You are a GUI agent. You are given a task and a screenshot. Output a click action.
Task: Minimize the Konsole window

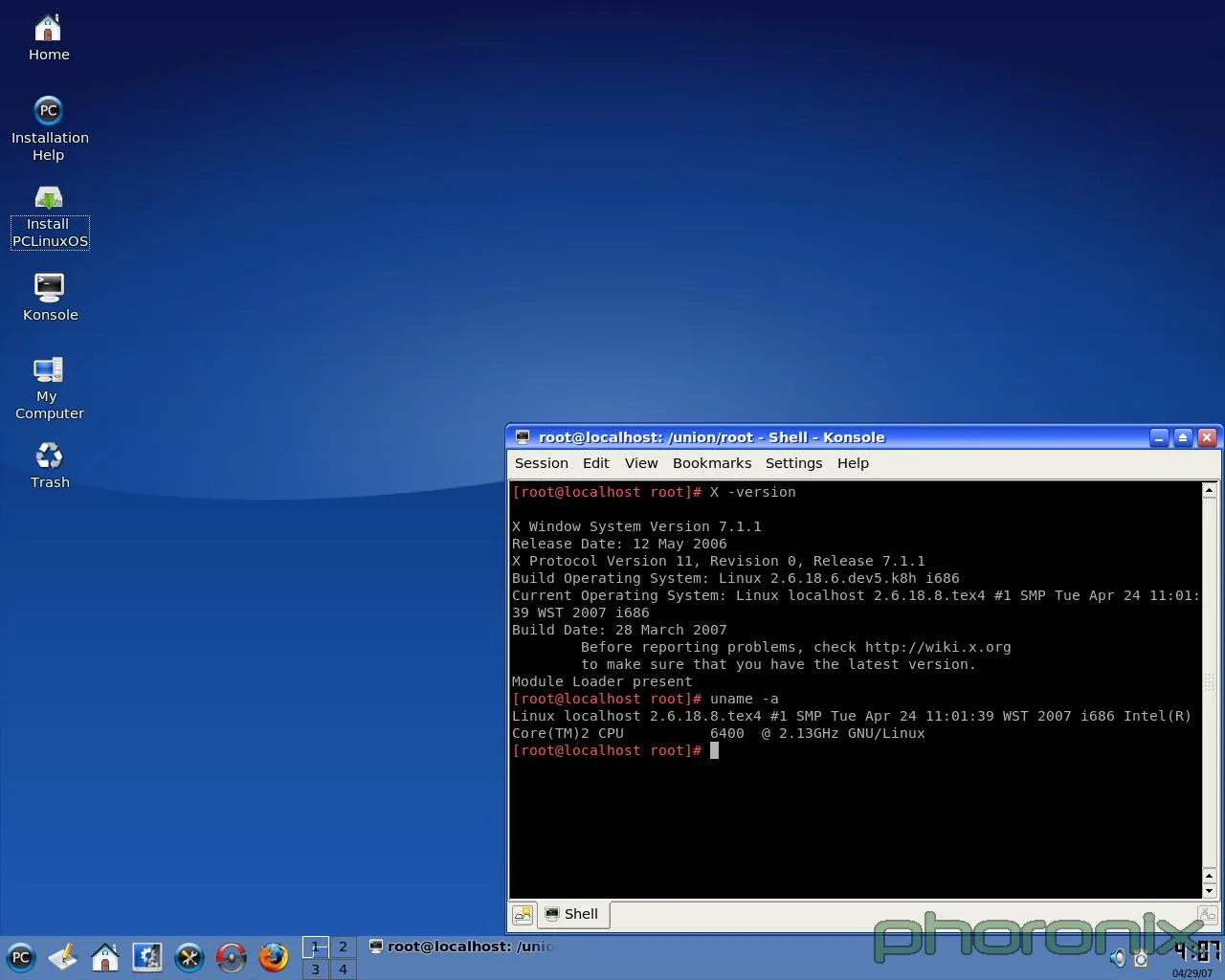tap(1159, 437)
